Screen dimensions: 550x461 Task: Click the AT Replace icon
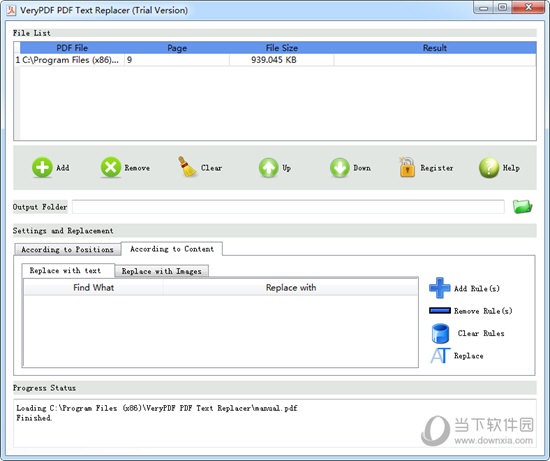click(x=440, y=356)
